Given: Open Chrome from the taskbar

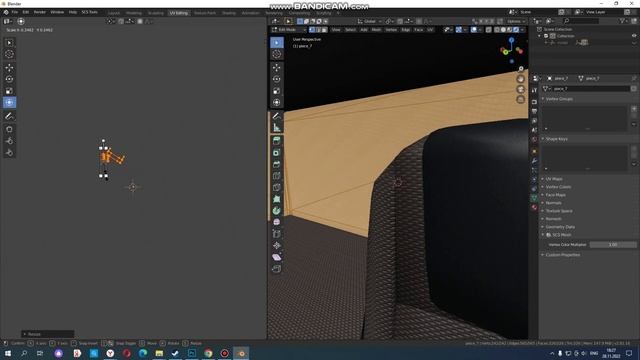Looking at the screenshot, I should (208, 353).
